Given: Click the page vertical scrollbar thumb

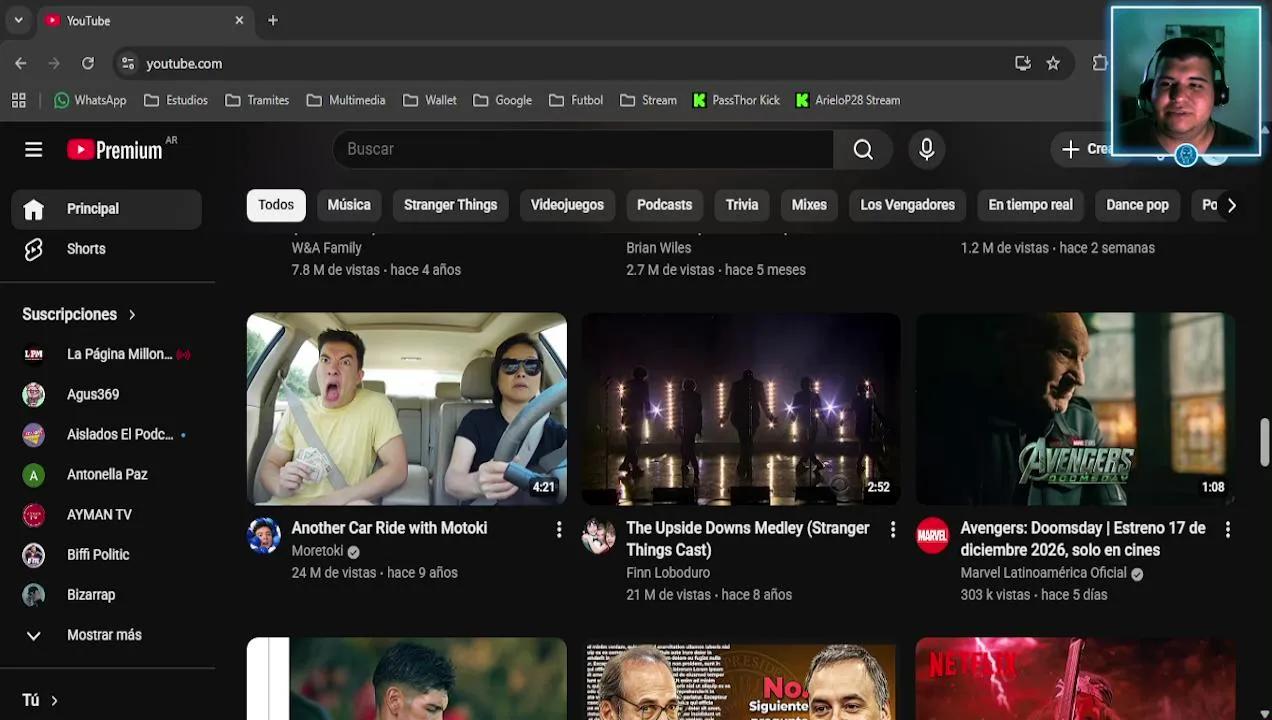Looking at the screenshot, I should 1264,443.
